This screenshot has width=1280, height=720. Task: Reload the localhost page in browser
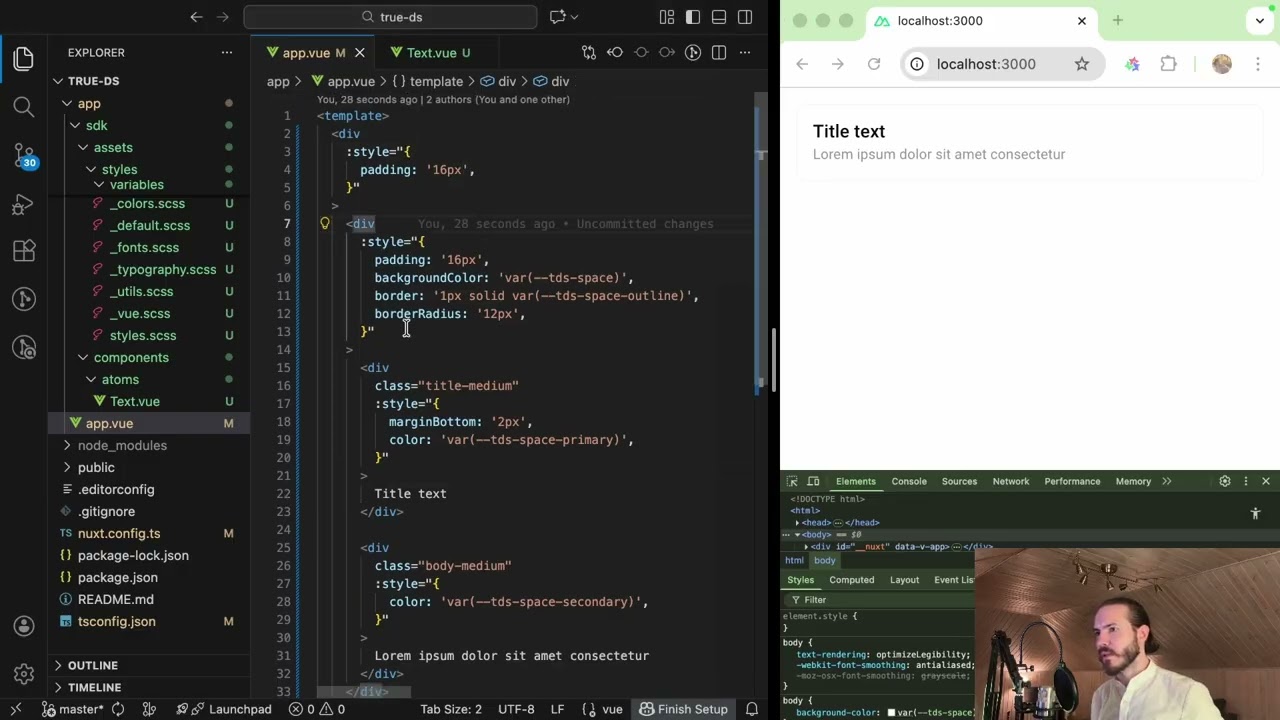click(874, 64)
